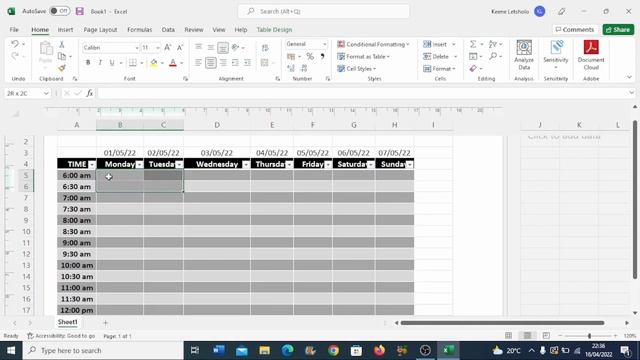
Task: Click the Name Box showing 2R x 2C
Action: [27, 93]
